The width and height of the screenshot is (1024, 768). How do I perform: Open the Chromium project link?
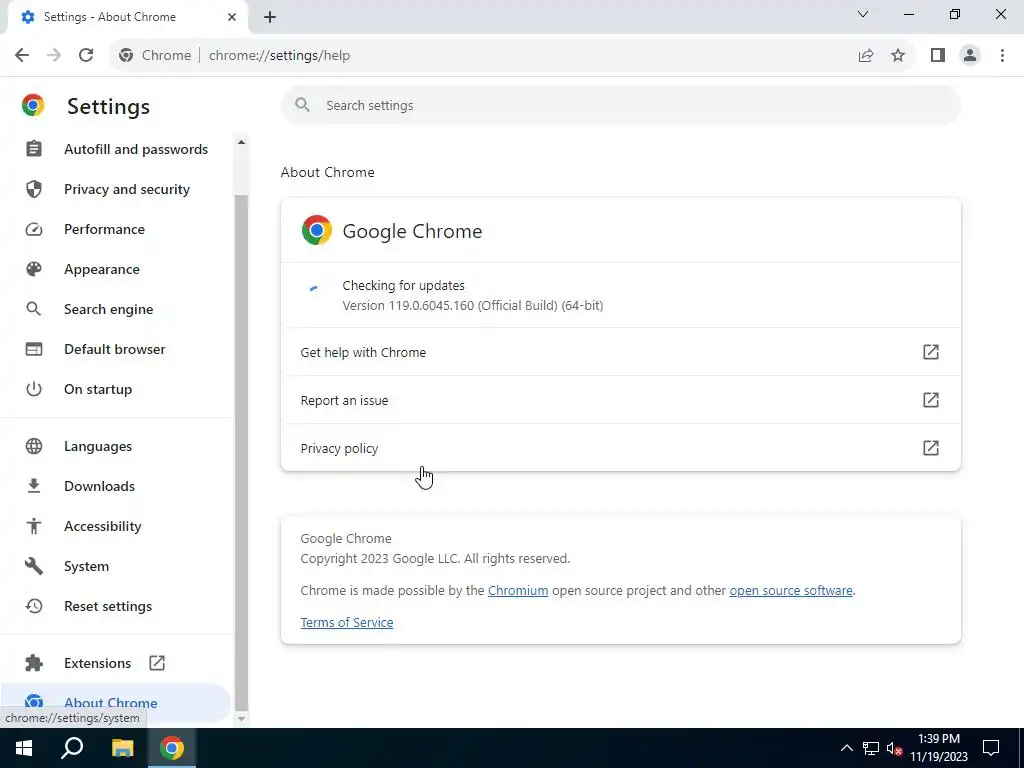point(518,590)
